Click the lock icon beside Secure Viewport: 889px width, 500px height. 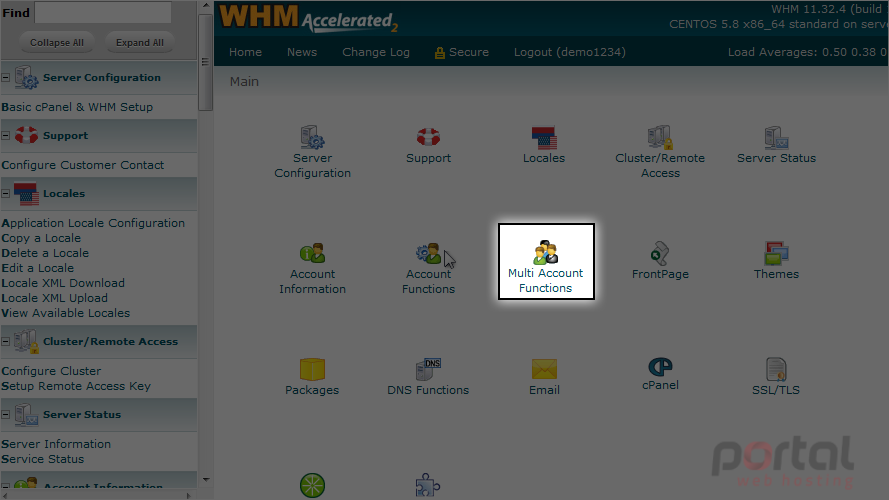[439, 53]
